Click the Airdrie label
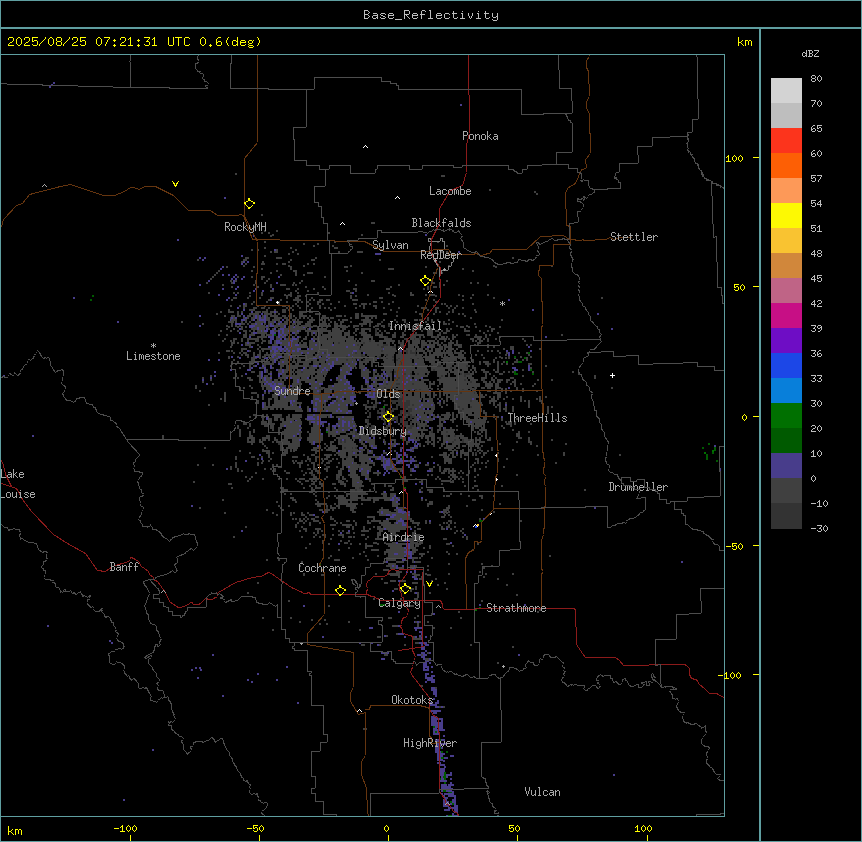This screenshot has height=842, width=862. [x=404, y=537]
